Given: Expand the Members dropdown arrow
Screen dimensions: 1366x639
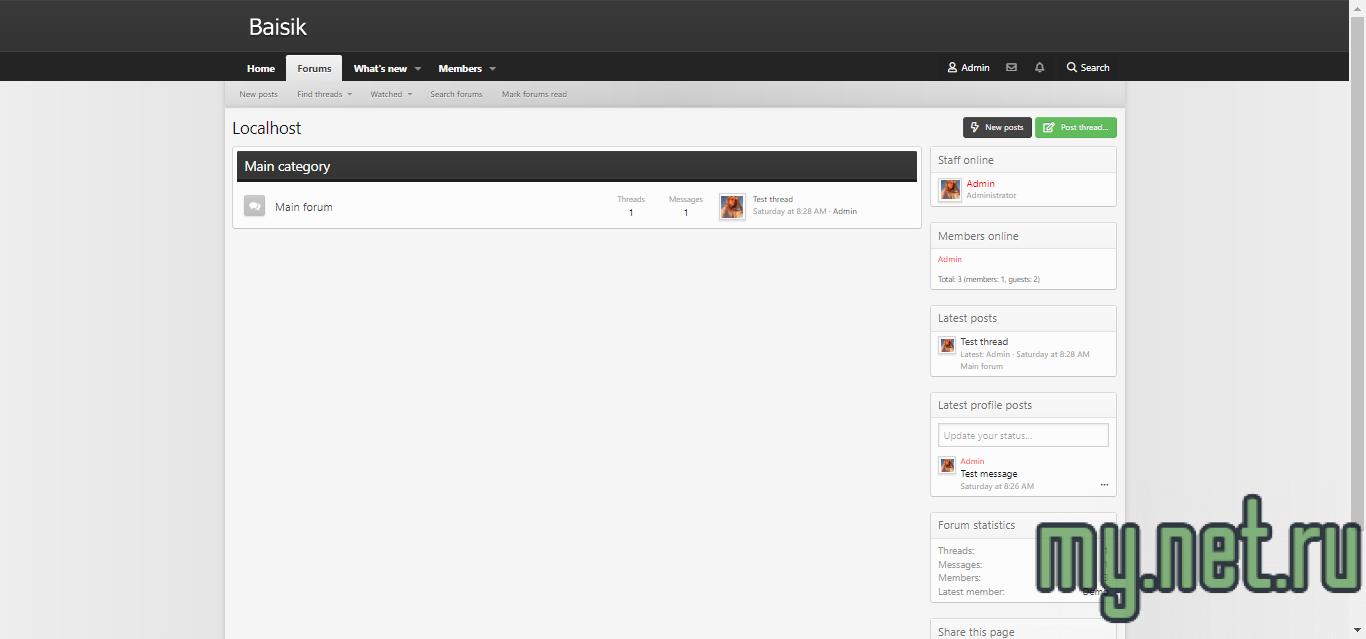Looking at the screenshot, I should pos(493,69).
